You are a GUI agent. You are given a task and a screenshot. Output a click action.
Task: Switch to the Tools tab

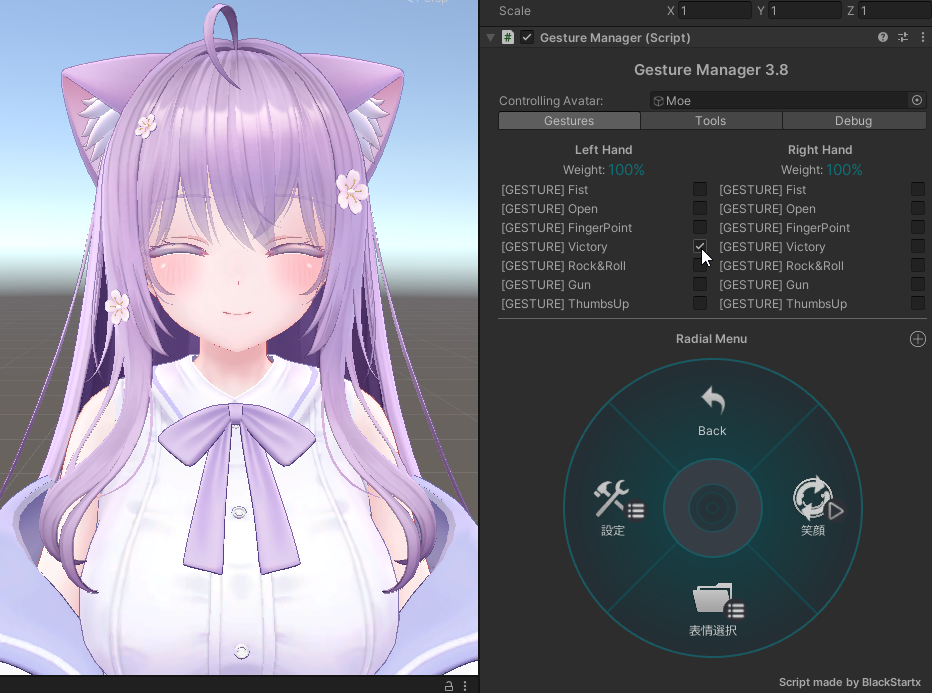point(711,120)
